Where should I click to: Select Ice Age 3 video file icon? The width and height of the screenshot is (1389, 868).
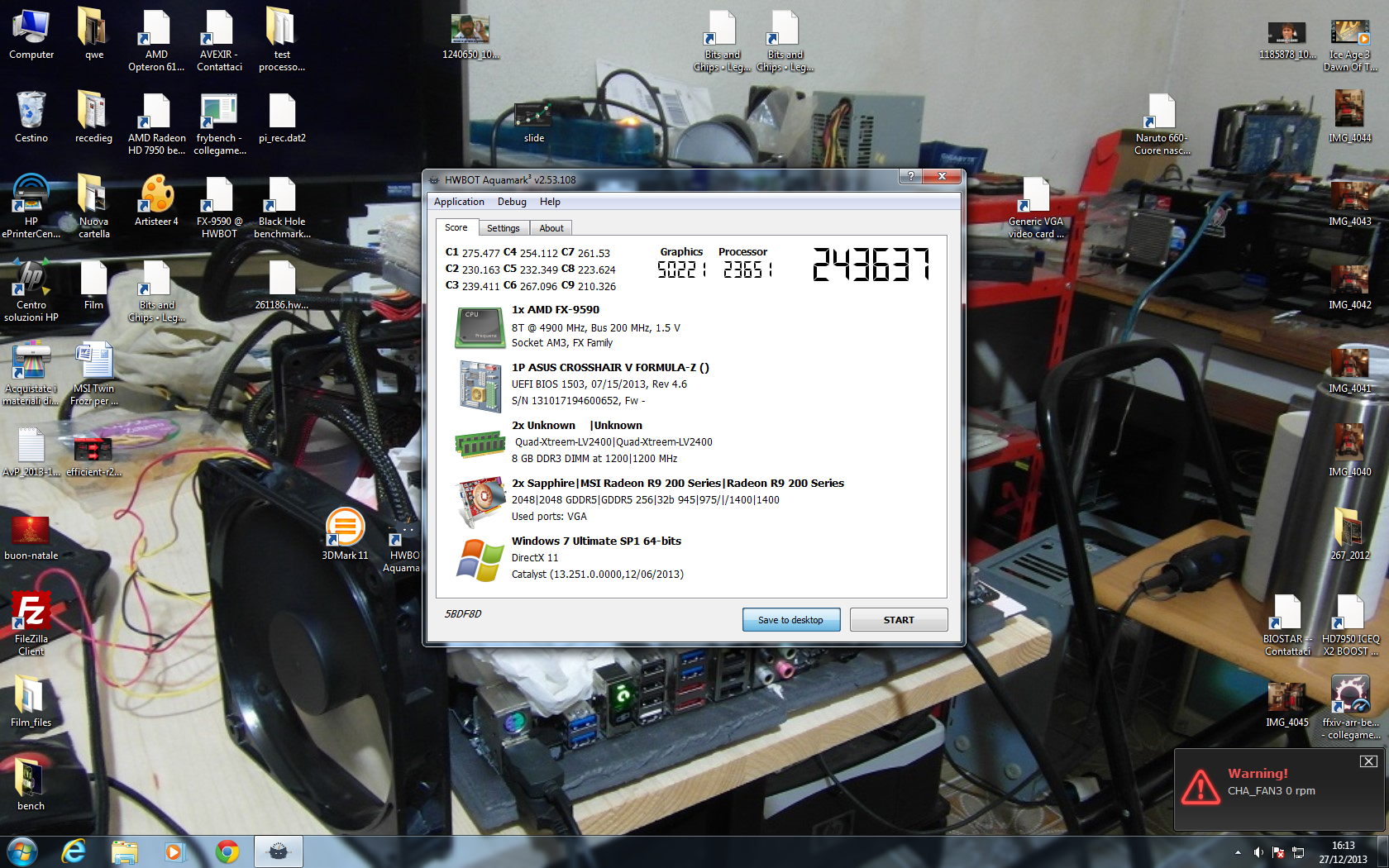click(1350, 45)
